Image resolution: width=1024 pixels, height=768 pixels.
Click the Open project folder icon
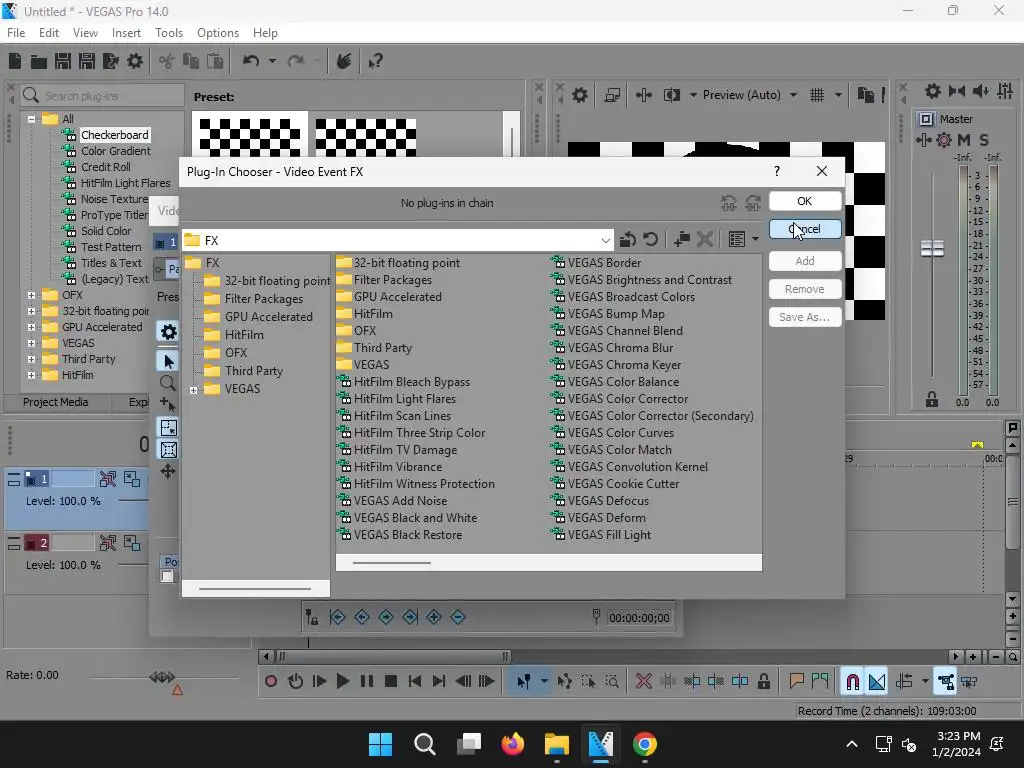tap(39, 61)
